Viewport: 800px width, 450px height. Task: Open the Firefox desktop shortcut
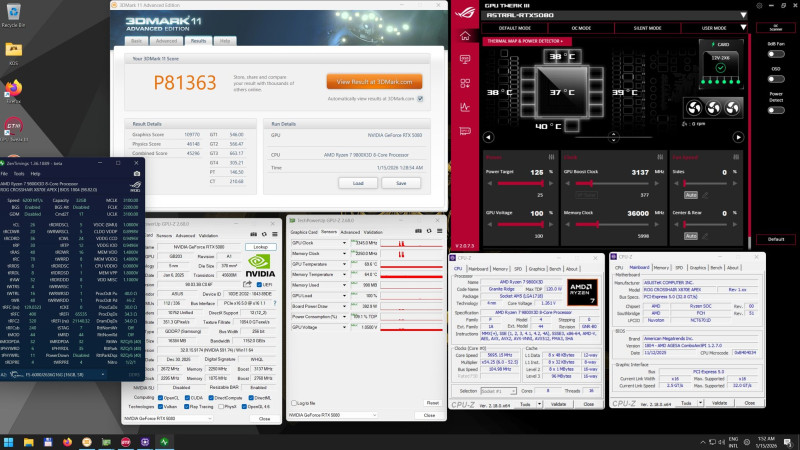(13, 91)
